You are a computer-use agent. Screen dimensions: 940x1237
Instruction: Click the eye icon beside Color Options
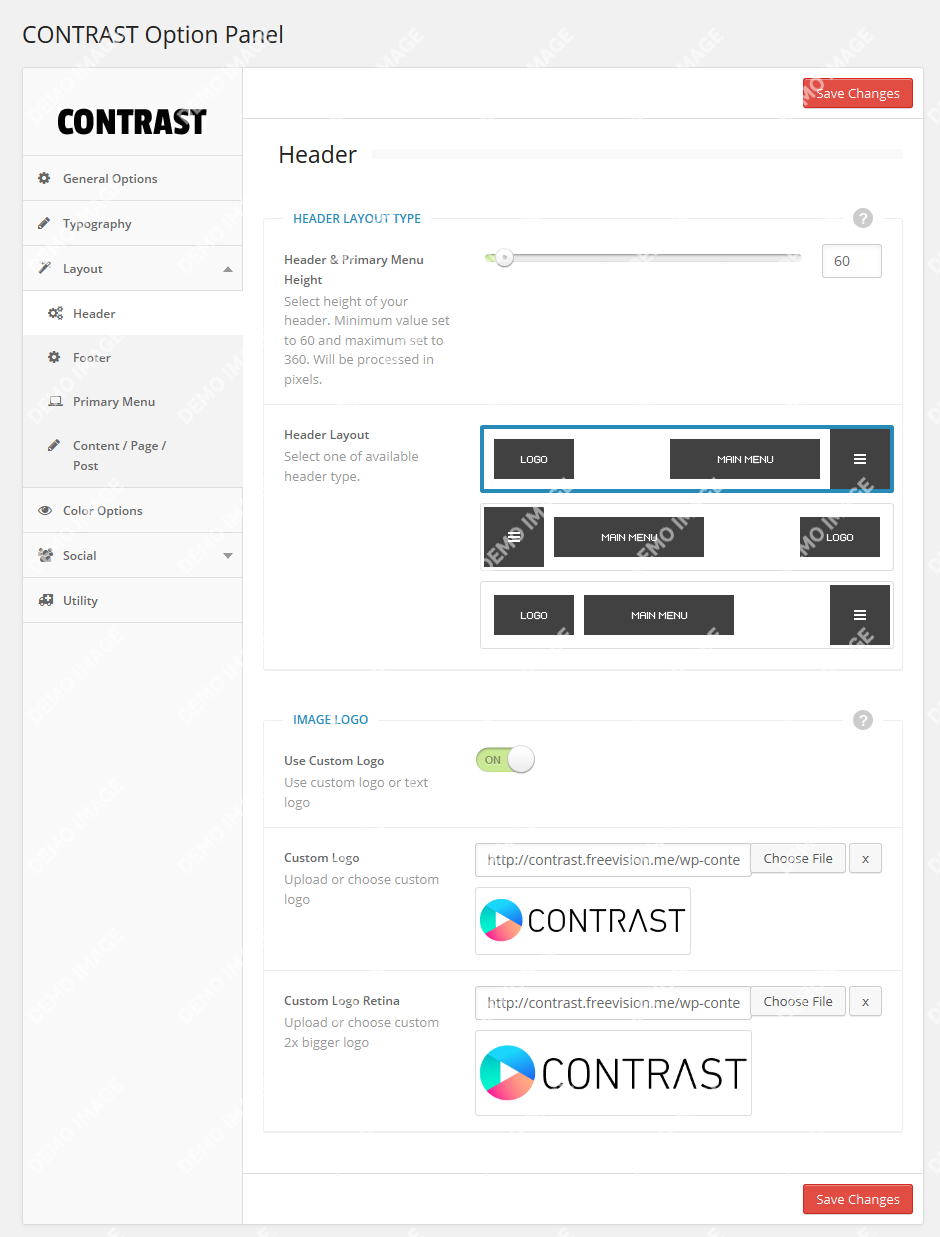[44, 511]
